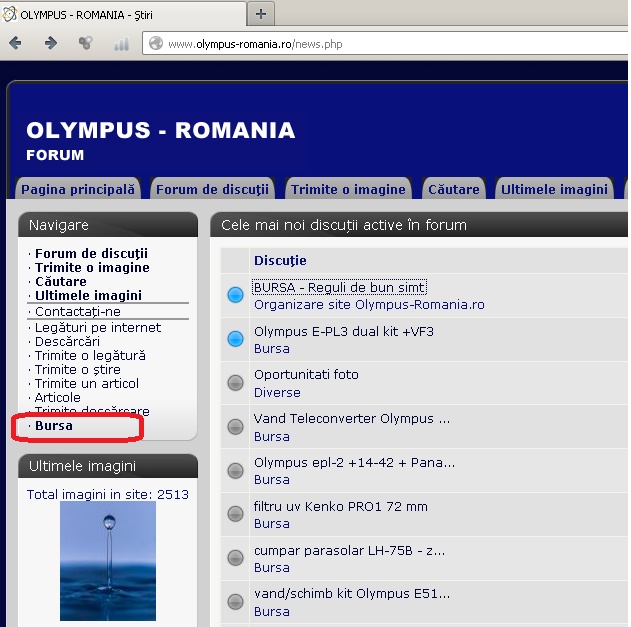
Task: Click the Cele mai noi discuții active header
Action: pos(419,225)
